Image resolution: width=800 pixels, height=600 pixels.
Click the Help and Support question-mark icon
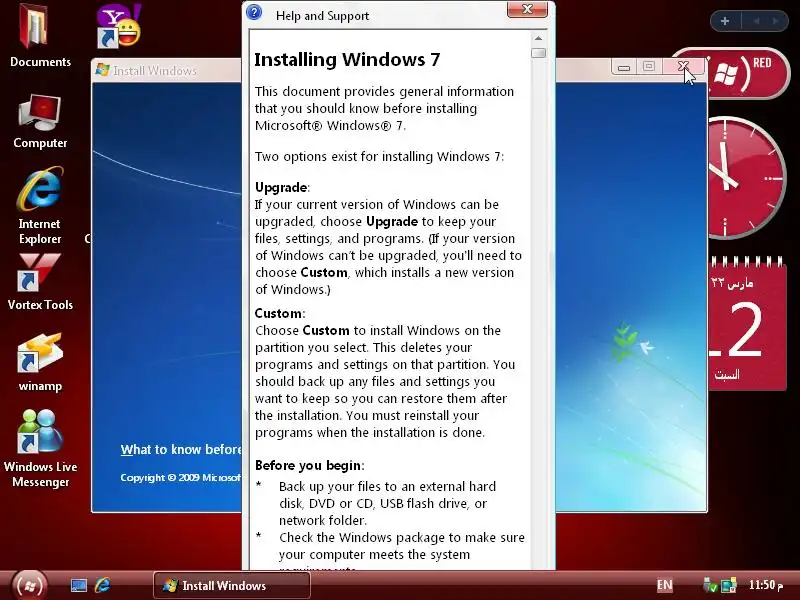pyautogui.click(x=254, y=12)
